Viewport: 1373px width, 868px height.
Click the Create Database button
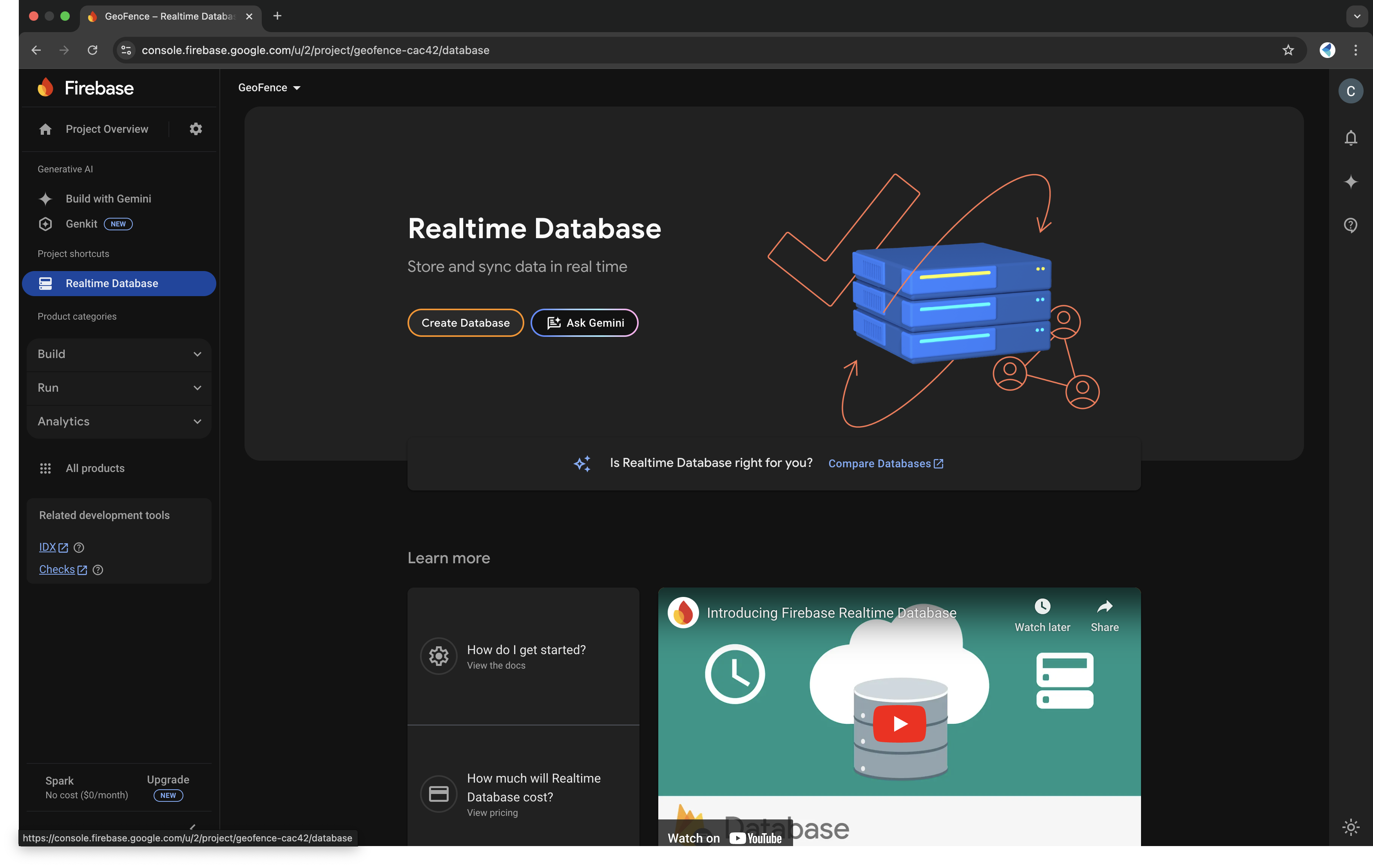465,323
